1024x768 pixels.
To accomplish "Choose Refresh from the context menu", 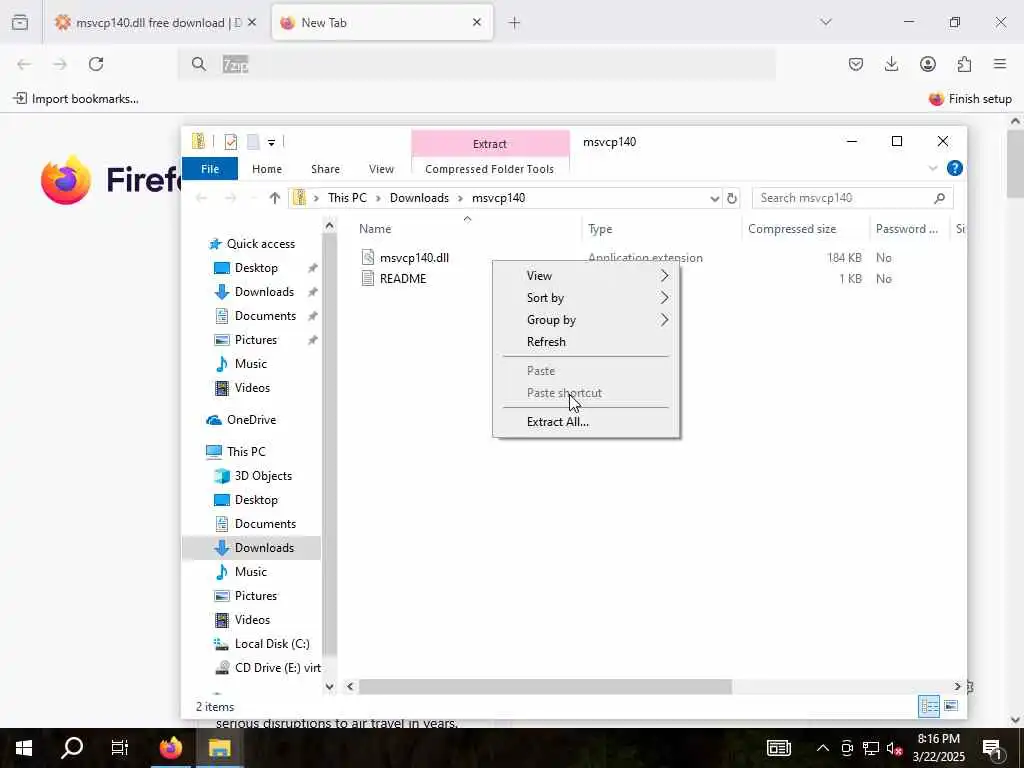I will 586,342.
